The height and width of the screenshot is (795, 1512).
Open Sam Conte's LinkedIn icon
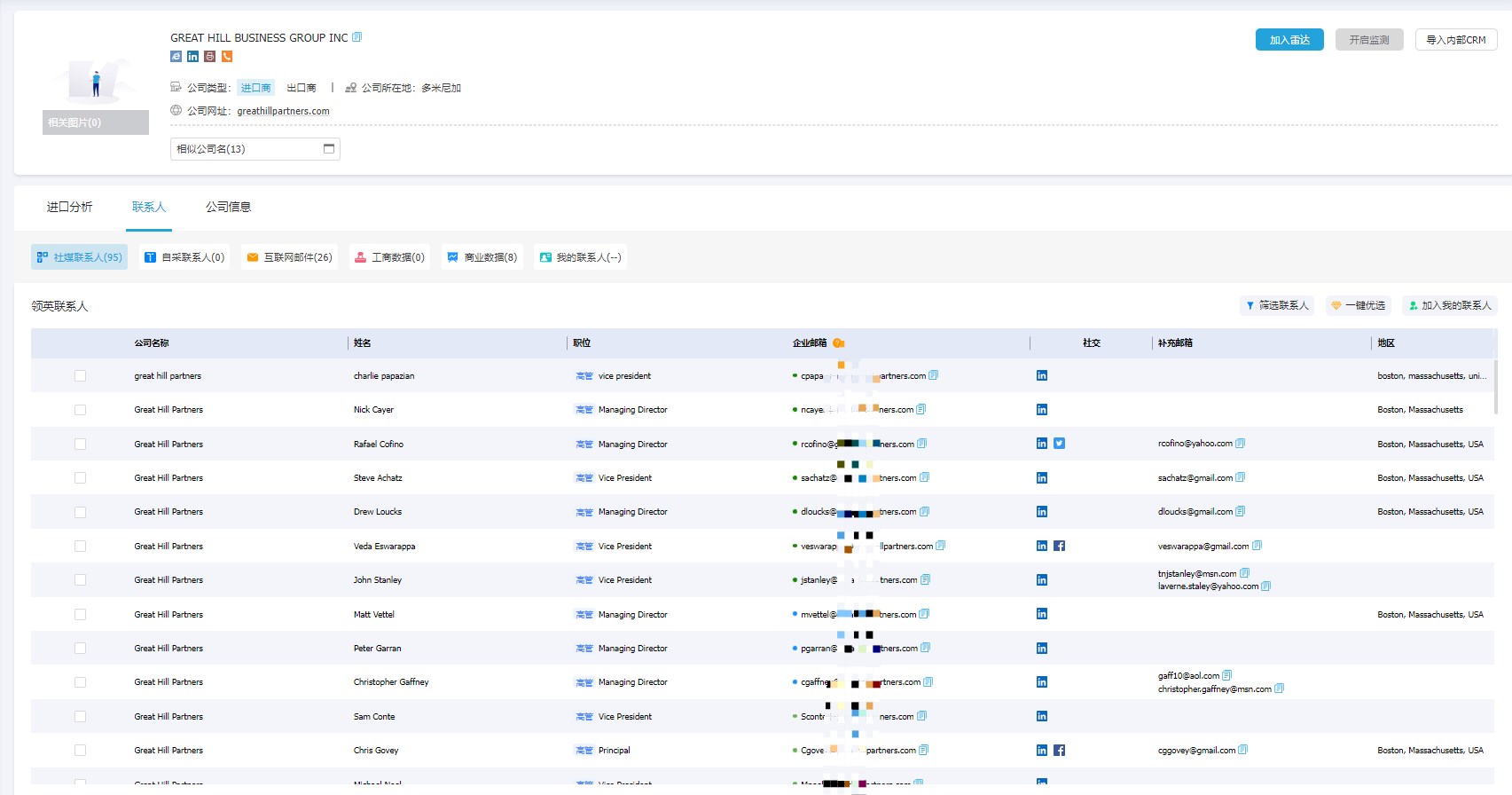click(1042, 716)
